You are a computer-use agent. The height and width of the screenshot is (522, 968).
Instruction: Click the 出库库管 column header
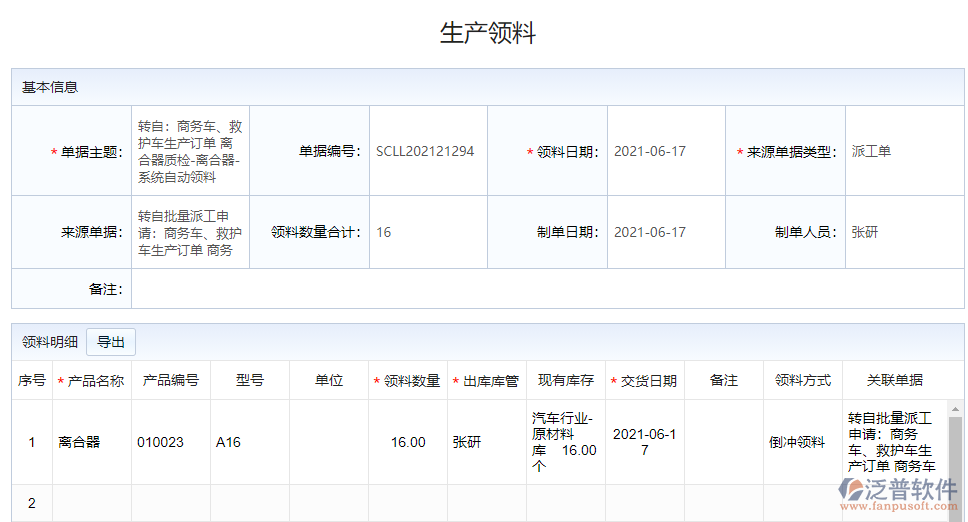click(486, 381)
